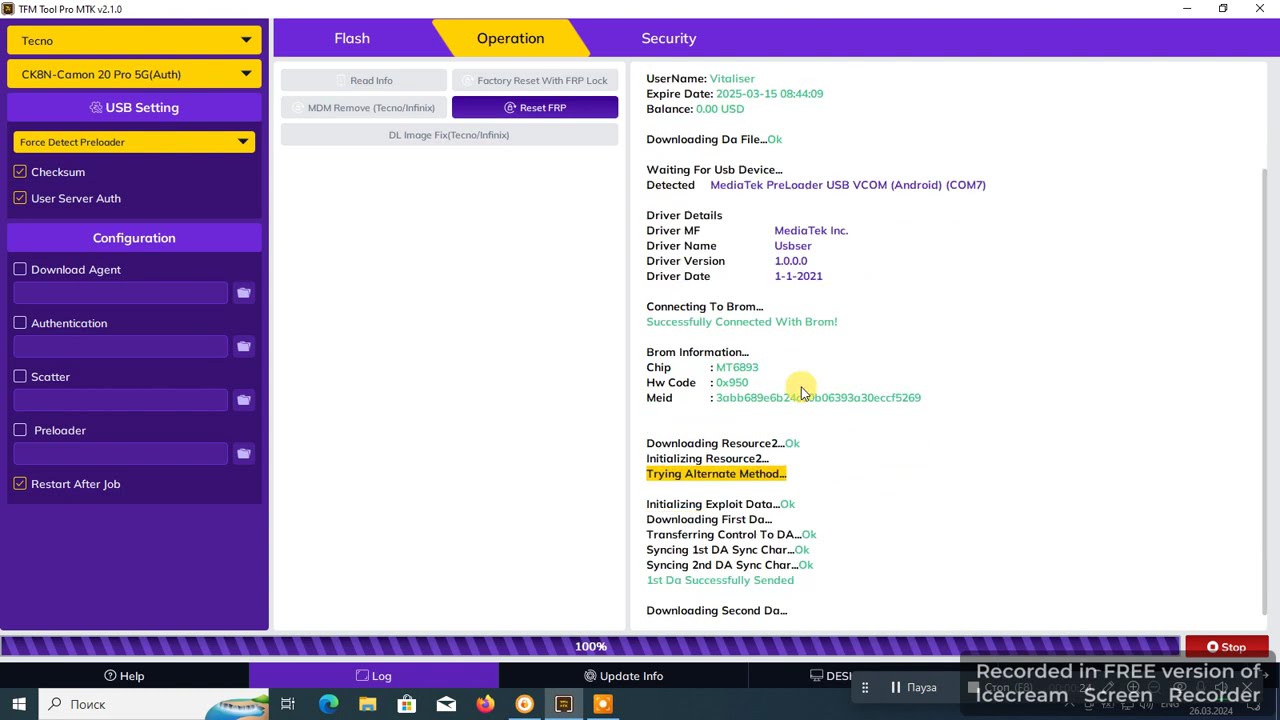
Task: Click the Read Info button
Action: tap(364, 80)
